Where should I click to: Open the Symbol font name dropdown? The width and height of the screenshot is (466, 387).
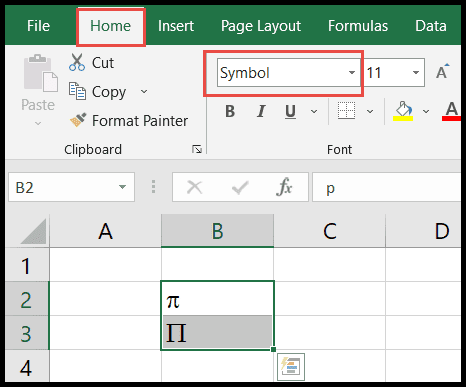coord(352,72)
